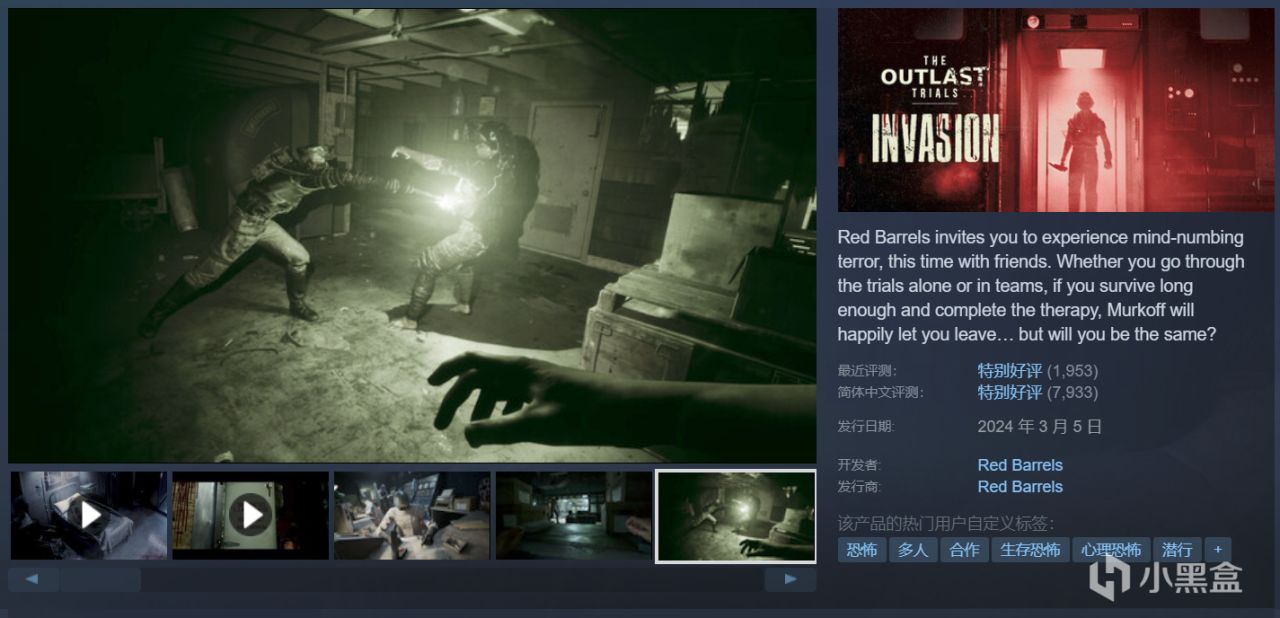
Task: Select the 潜行 tag
Action: tap(1177, 550)
